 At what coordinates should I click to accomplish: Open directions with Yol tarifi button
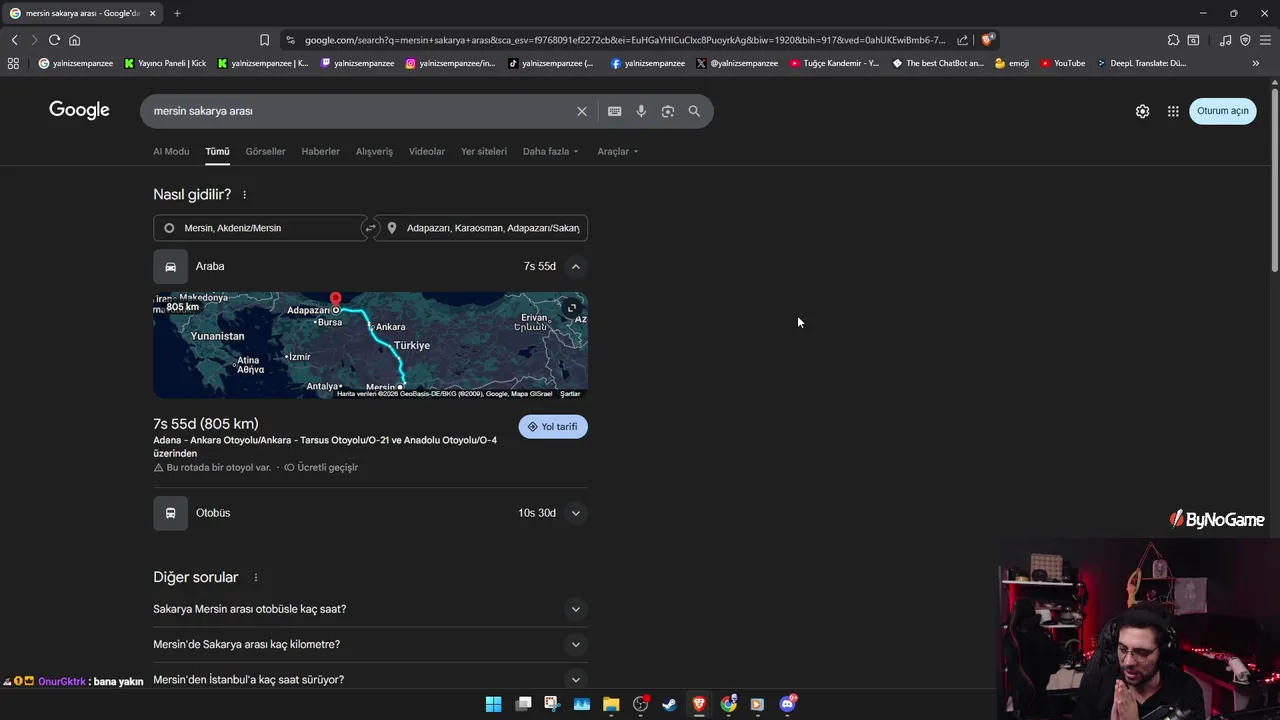pos(553,427)
